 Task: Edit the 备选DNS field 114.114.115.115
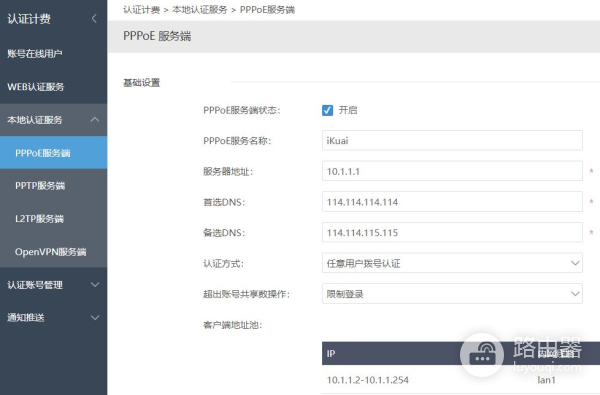pyautogui.click(x=452, y=232)
